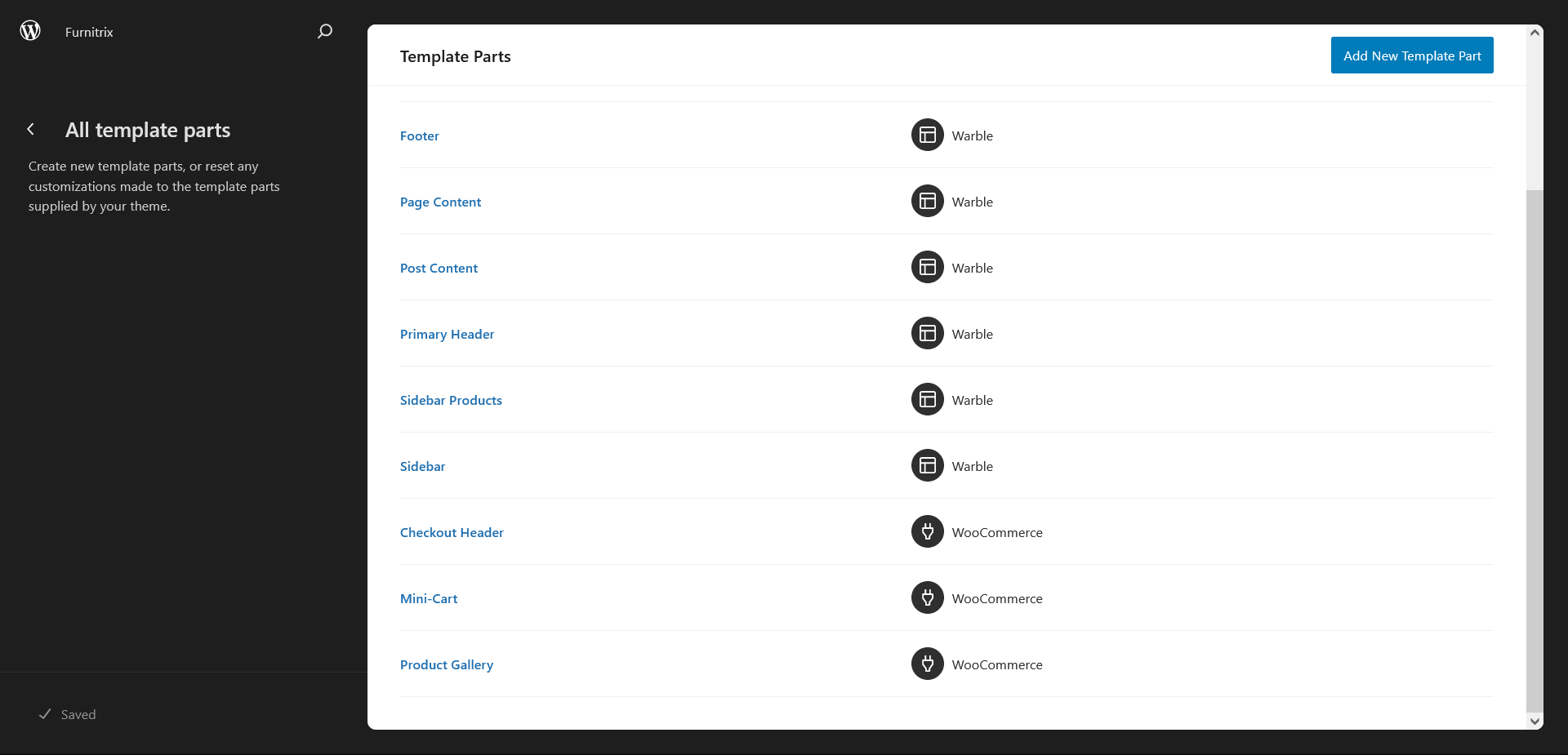Click the Warble theme icon beside Footer

pyautogui.click(x=927, y=135)
